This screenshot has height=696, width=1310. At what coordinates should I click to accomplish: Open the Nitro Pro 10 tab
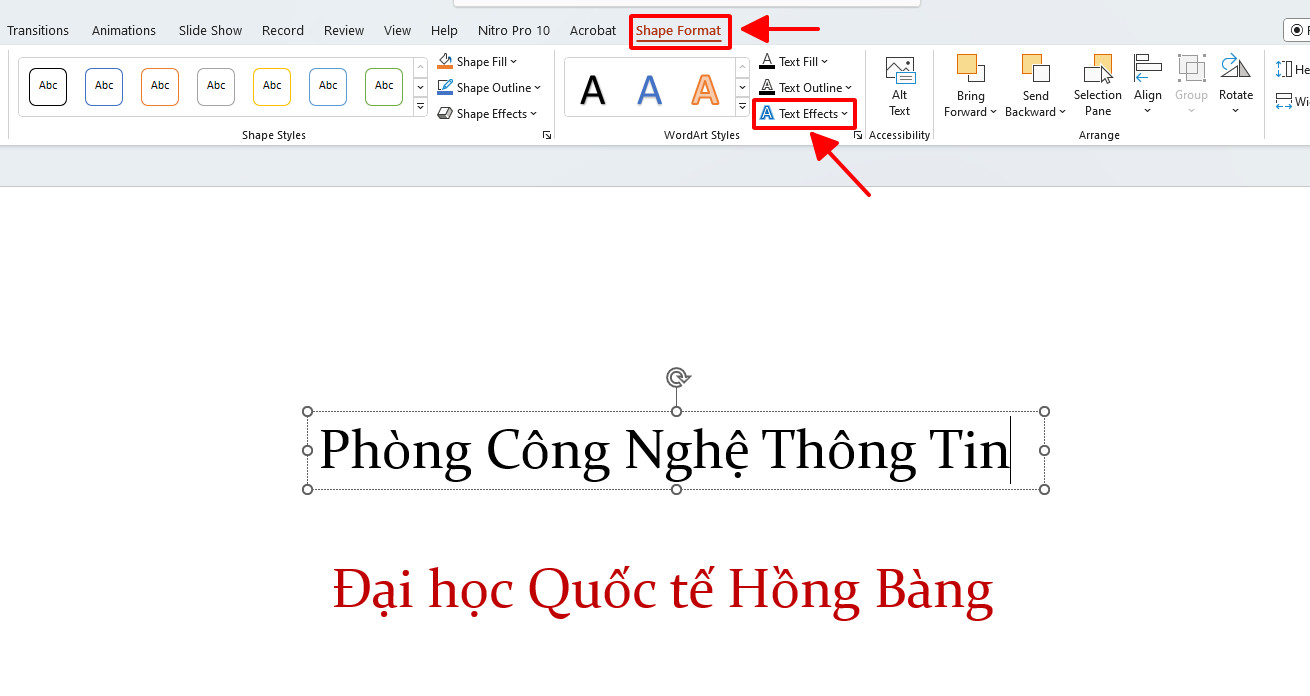(514, 31)
